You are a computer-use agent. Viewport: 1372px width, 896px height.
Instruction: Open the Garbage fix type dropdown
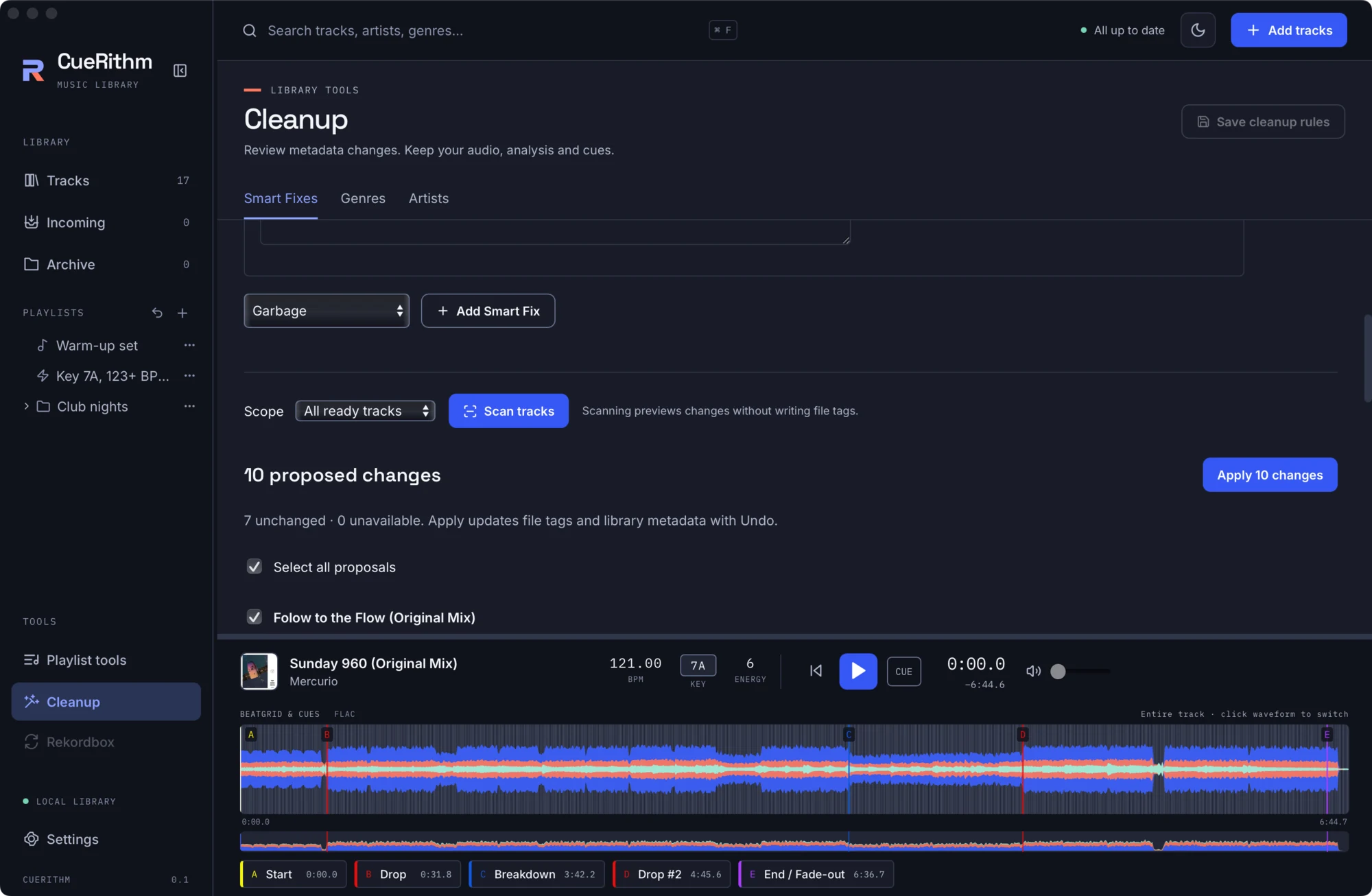(x=327, y=311)
